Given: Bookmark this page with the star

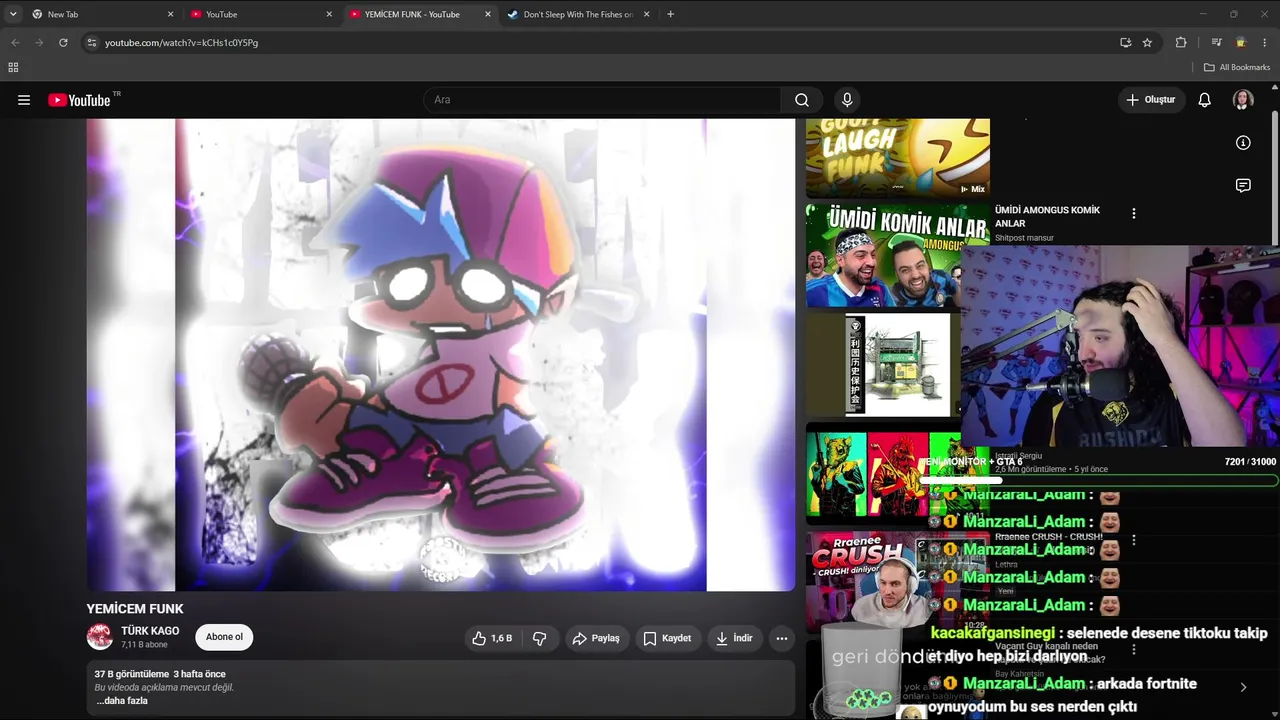Looking at the screenshot, I should (x=1147, y=42).
